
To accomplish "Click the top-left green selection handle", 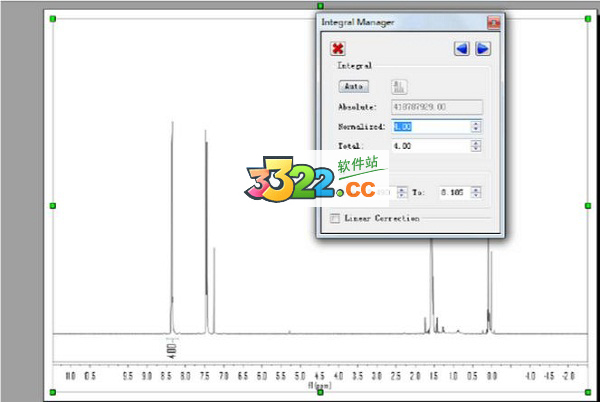I will (53, 19).
